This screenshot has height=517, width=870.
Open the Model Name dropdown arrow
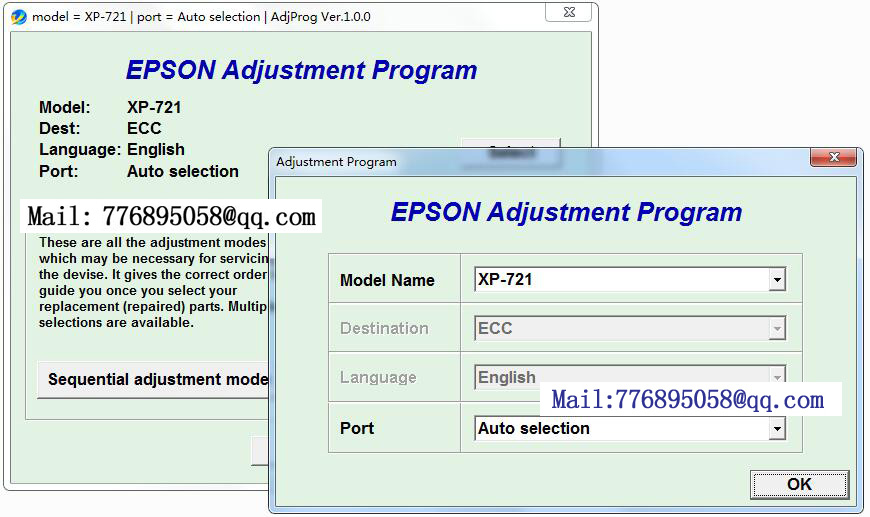777,280
